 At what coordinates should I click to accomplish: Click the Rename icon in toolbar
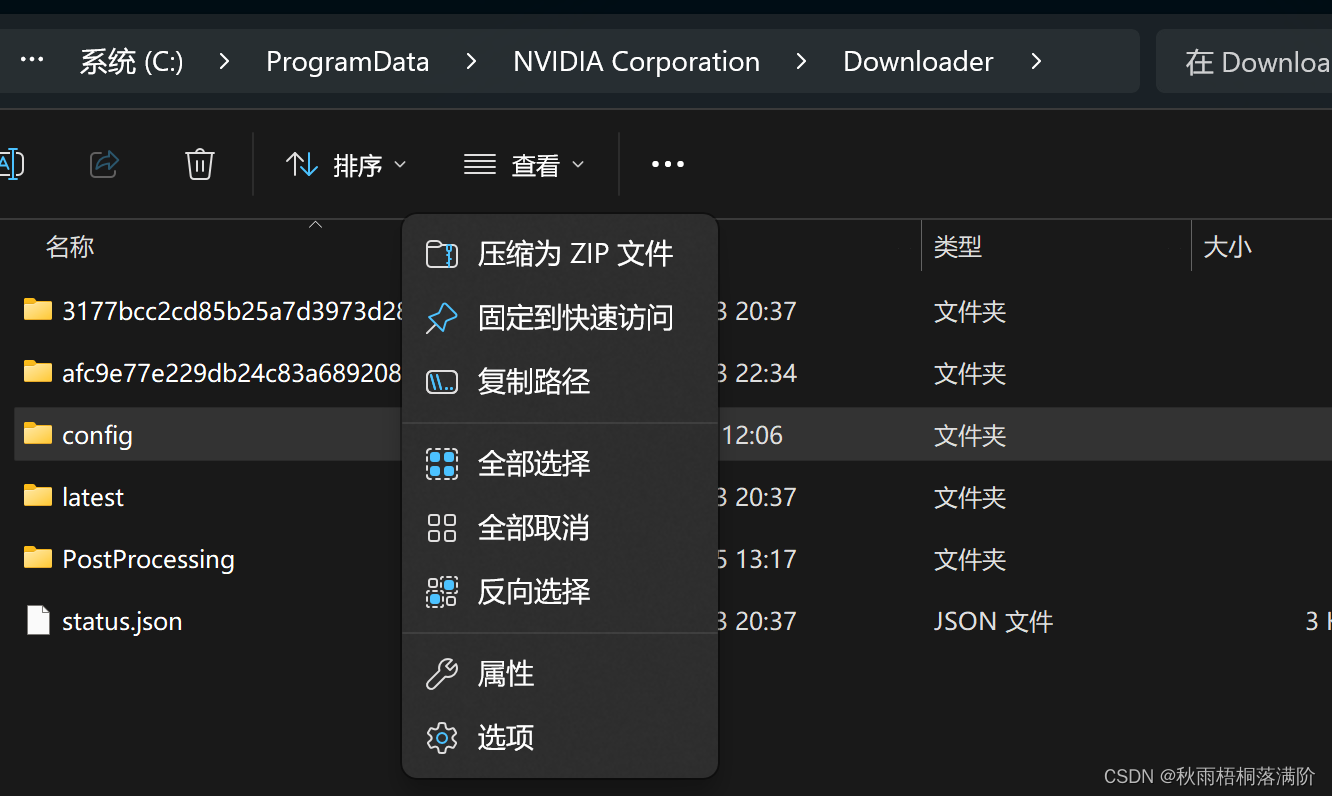click(x=10, y=164)
